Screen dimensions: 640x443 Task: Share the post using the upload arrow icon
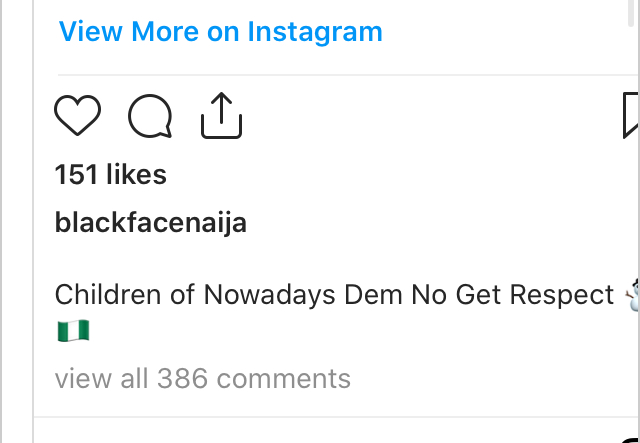pyautogui.click(x=222, y=116)
